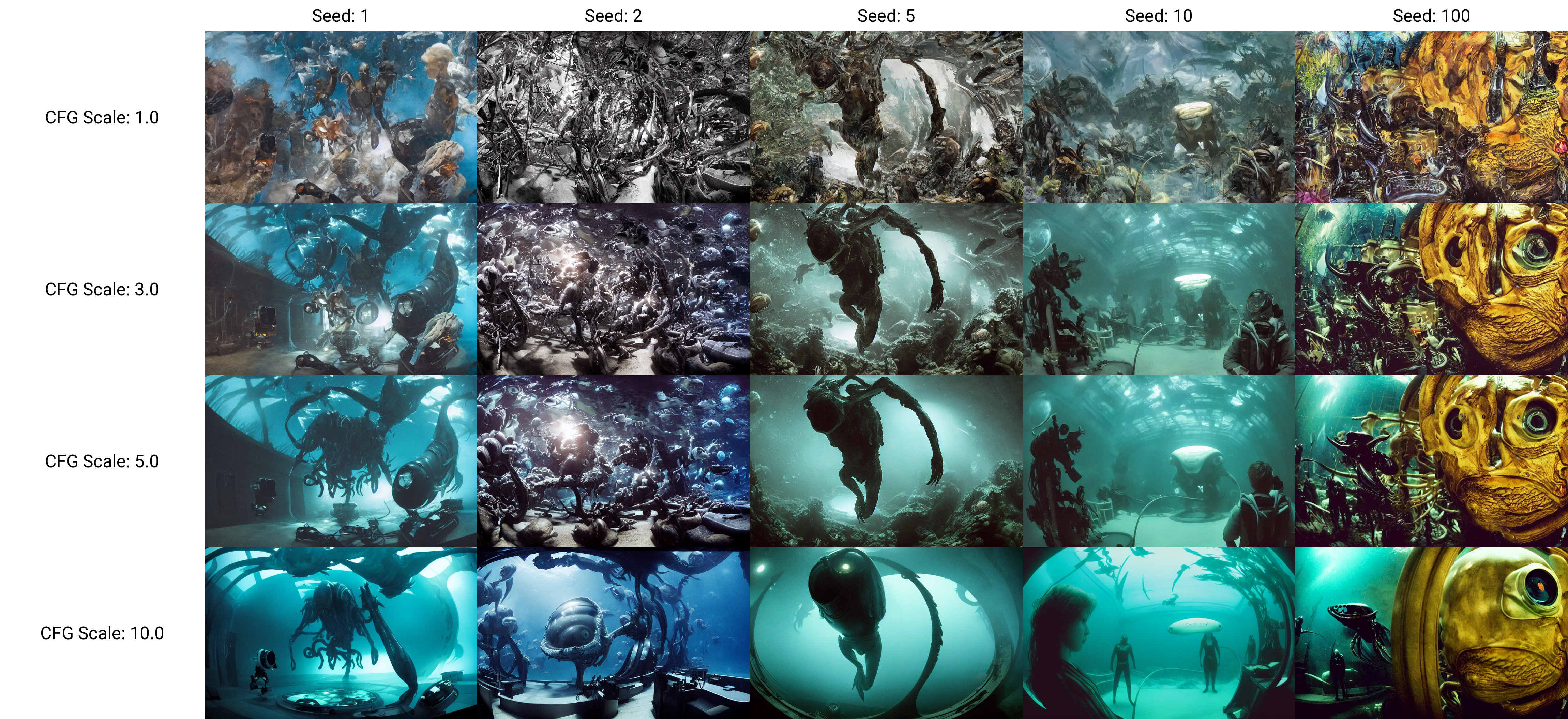Click the 'Seed: 100' column header
The width and height of the screenshot is (1568, 719).
pyautogui.click(x=1431, y=16)
